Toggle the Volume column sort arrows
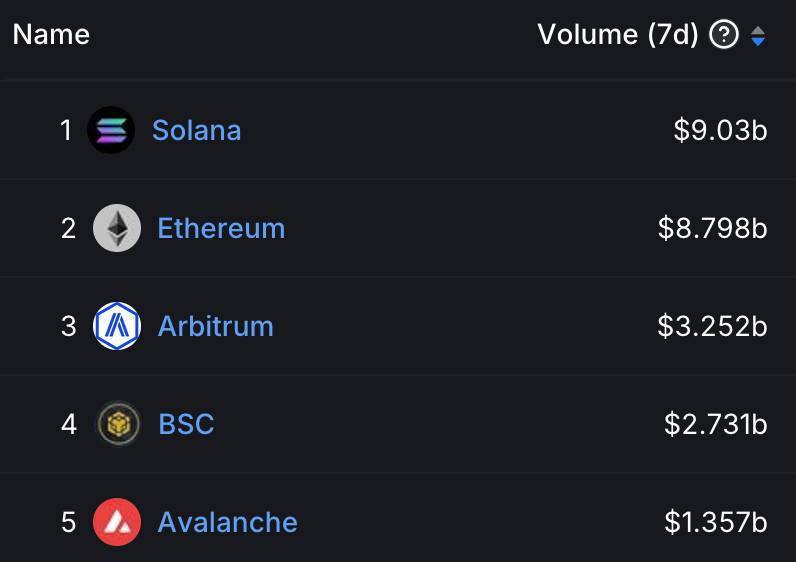This screenshot has height=562, width=796. point(758,36)
